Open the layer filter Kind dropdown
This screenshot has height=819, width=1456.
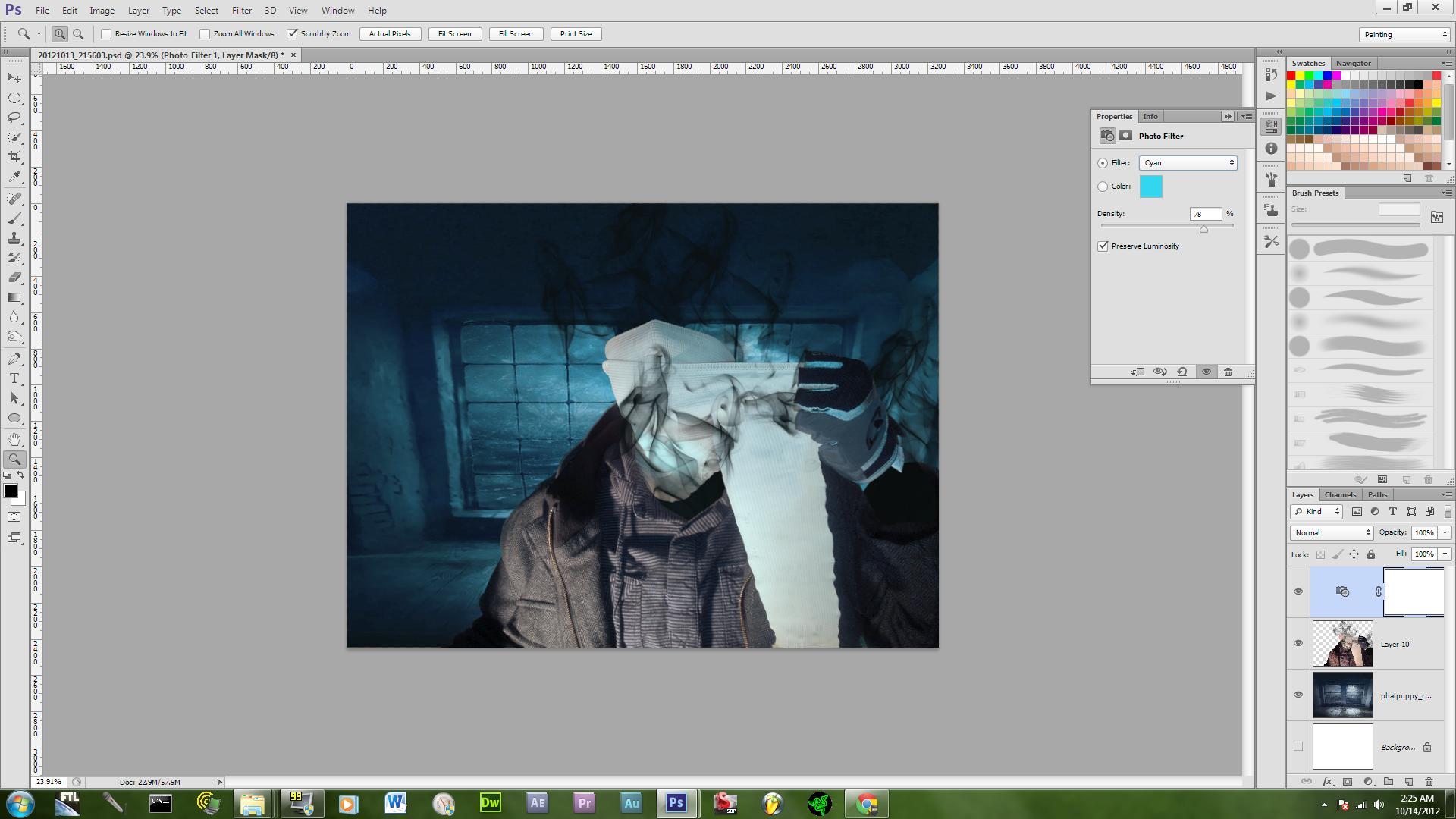click(x=1318, y=511)
